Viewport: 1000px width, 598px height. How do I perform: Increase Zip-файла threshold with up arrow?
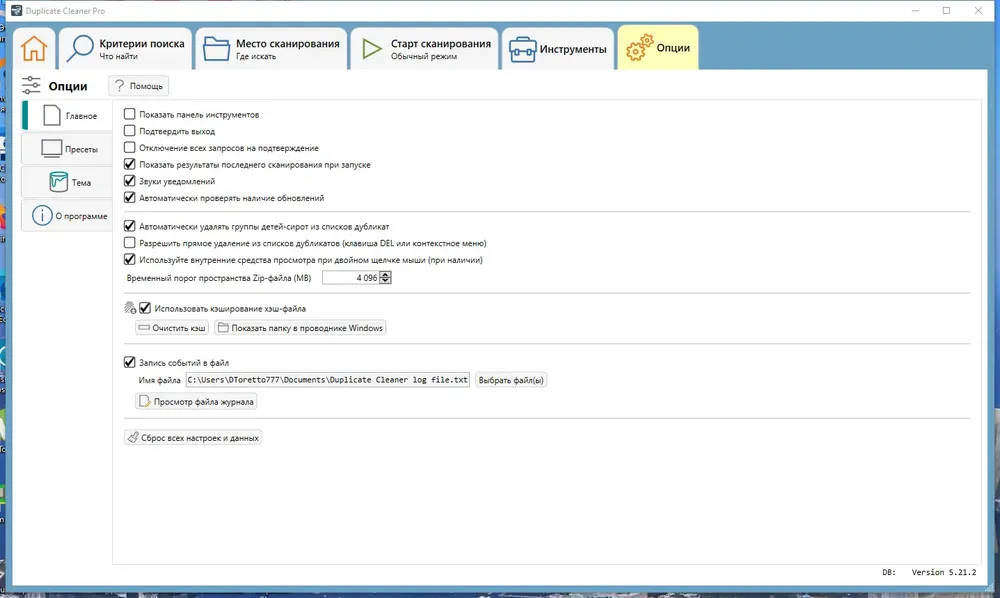click(x=385, y=274)
